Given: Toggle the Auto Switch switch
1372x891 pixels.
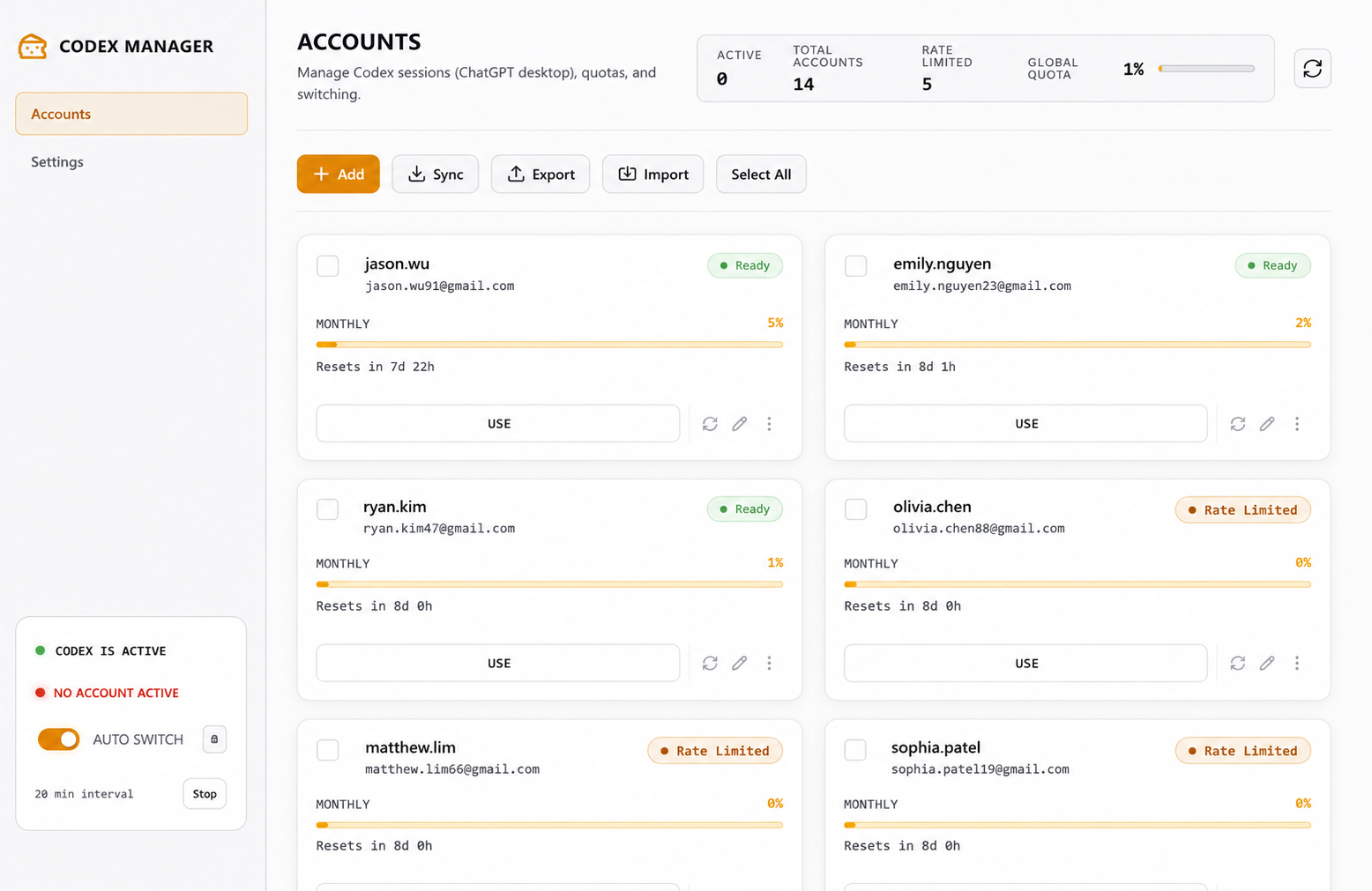Looking at the screenshot, I should pyautogui.click(x=58, y=739).
